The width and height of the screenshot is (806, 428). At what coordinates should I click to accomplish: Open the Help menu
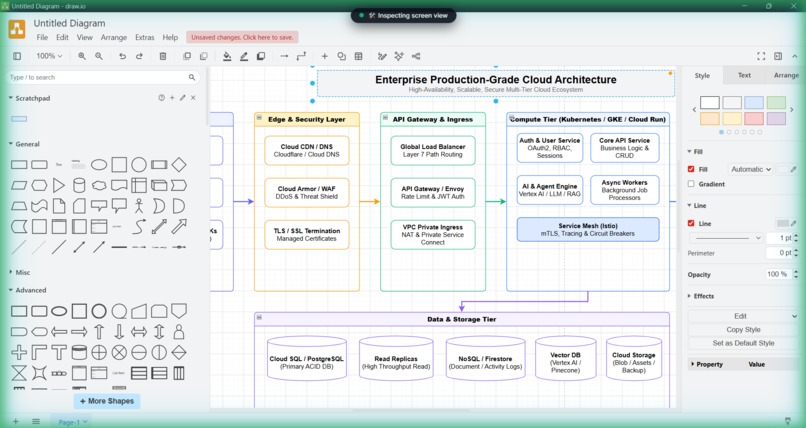(x=170, y=38)
